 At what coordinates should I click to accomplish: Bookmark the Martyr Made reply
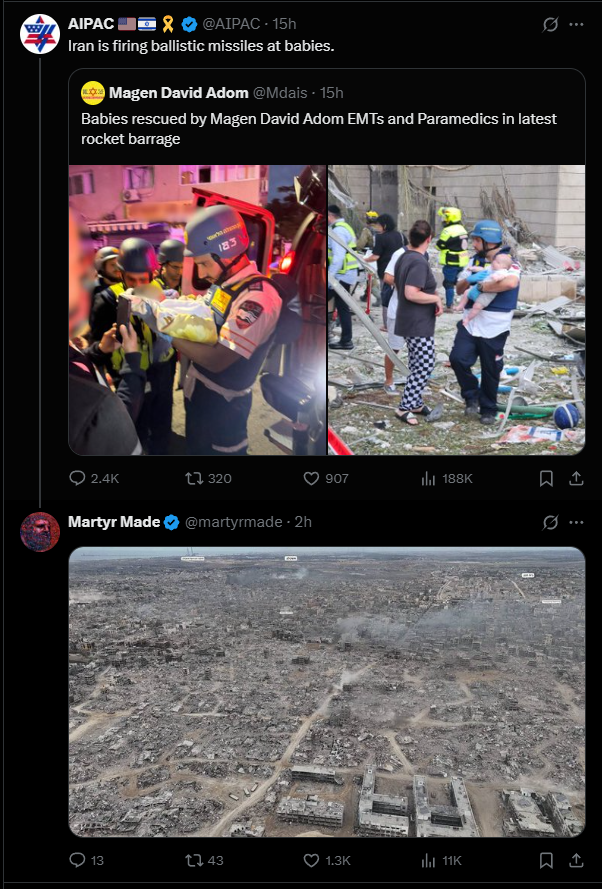click(546, 860)
